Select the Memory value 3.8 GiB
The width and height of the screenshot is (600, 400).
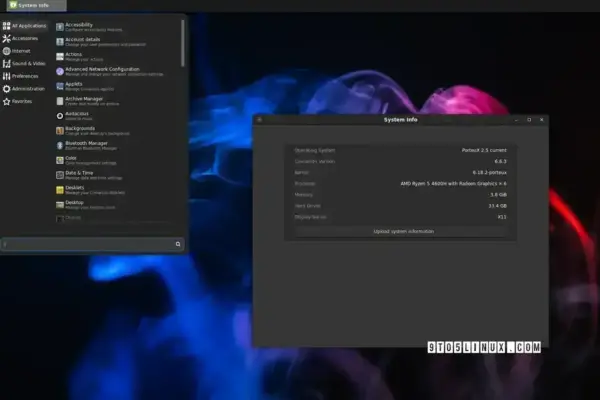pyautogui.click(x=499, y=195)
